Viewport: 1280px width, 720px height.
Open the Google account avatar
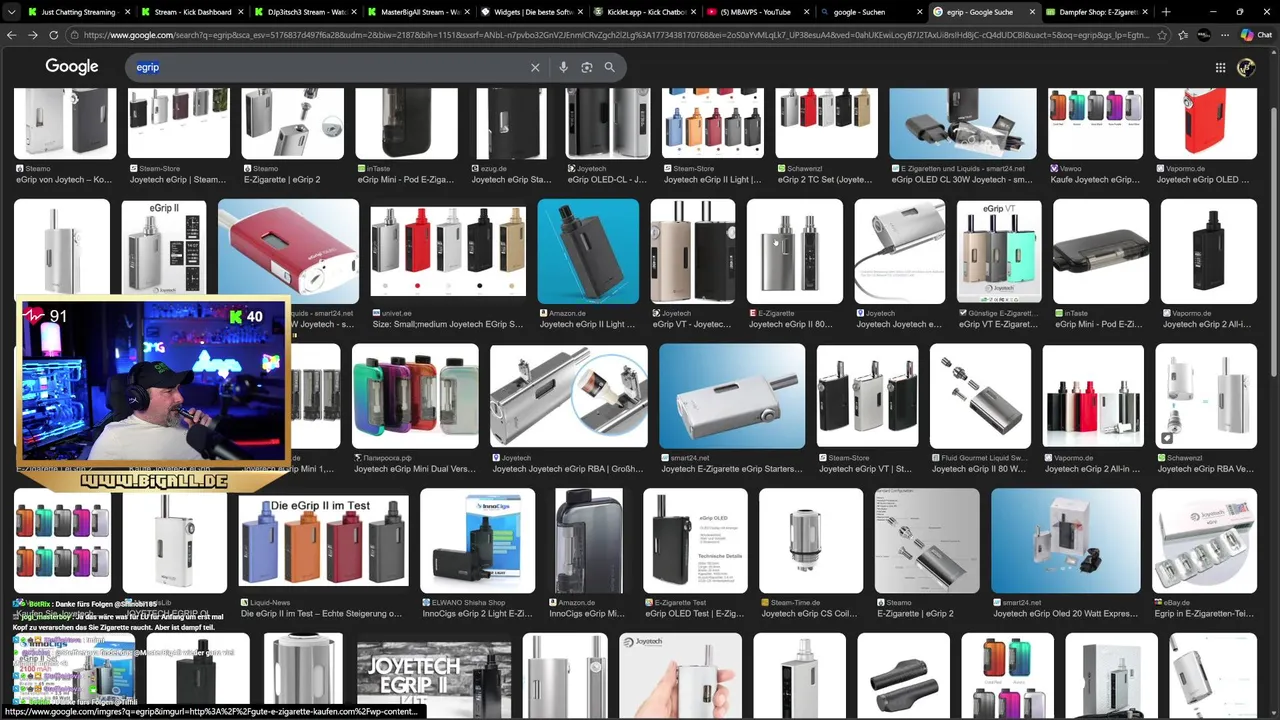point(1246,67)
